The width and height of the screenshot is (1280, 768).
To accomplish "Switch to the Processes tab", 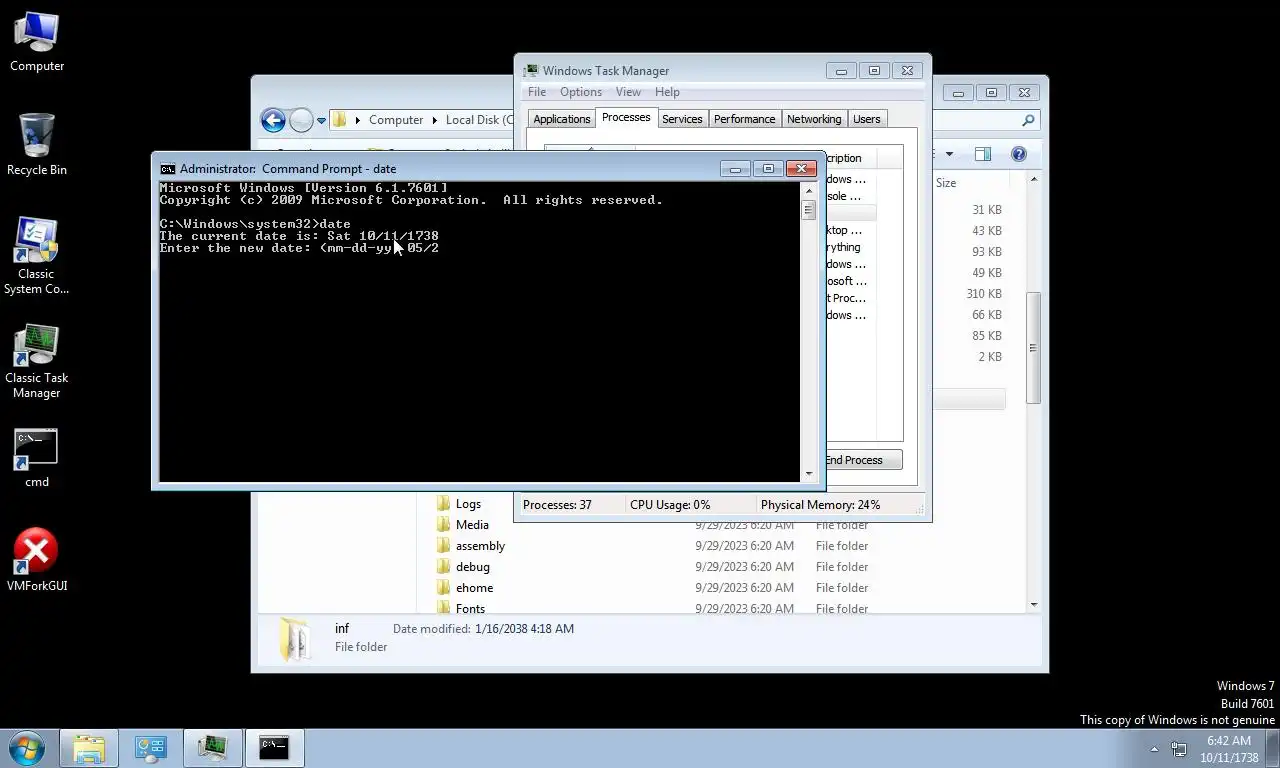I will click(626, 118).
